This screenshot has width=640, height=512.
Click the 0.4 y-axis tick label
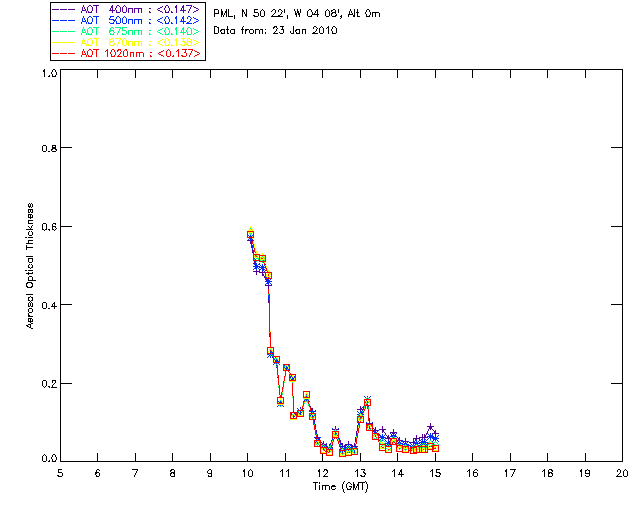point(49,305)
